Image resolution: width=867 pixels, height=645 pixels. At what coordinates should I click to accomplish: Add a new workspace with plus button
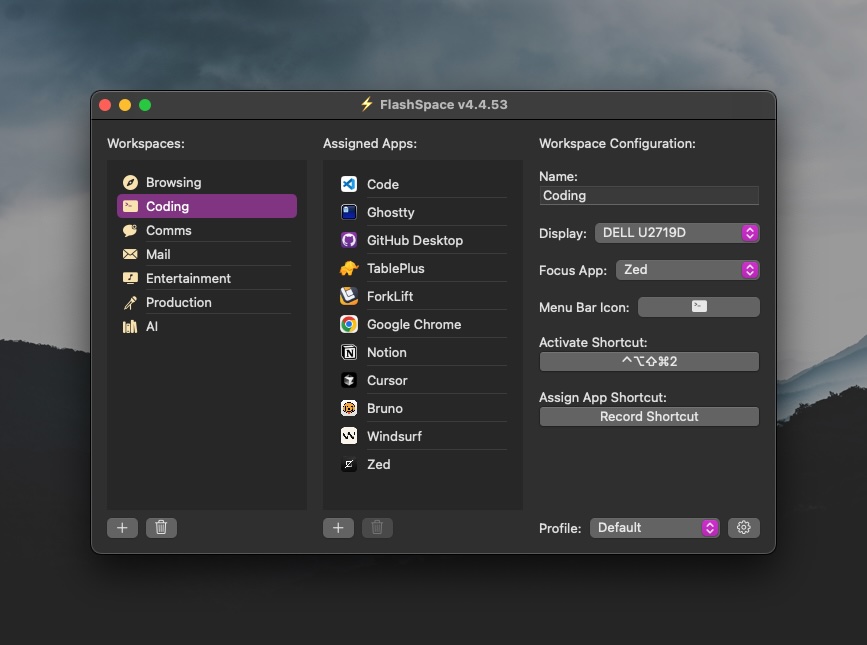pos(122,528)
